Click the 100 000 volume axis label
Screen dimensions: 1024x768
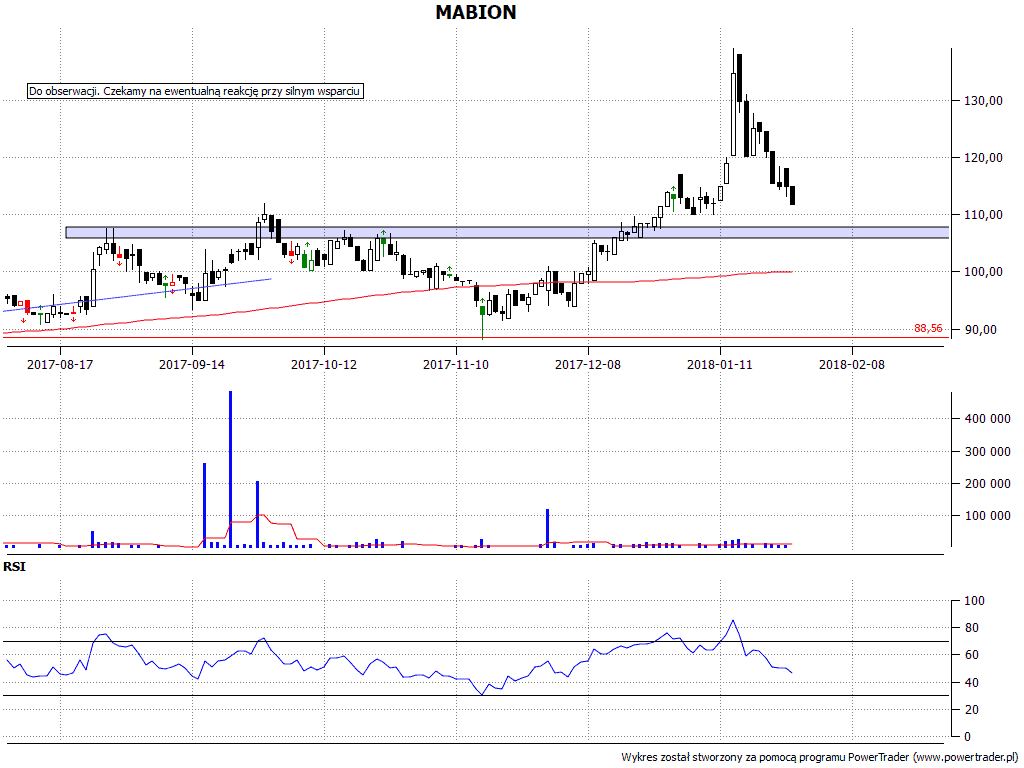click(x=987, y=516)
